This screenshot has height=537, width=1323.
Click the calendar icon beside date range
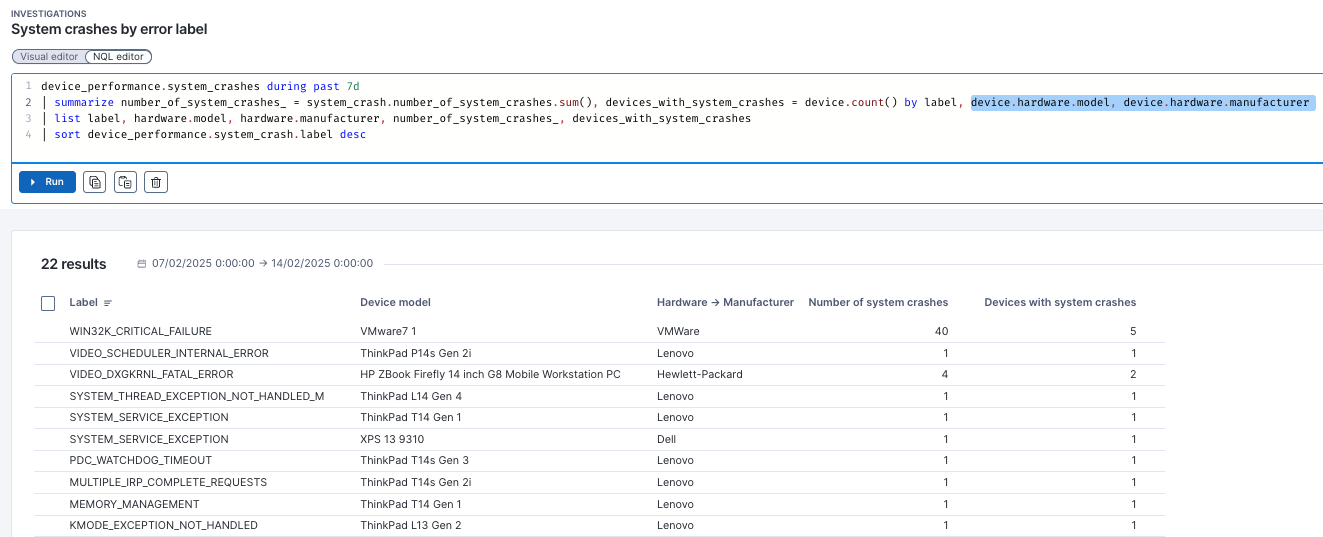[x=143, y=264]
